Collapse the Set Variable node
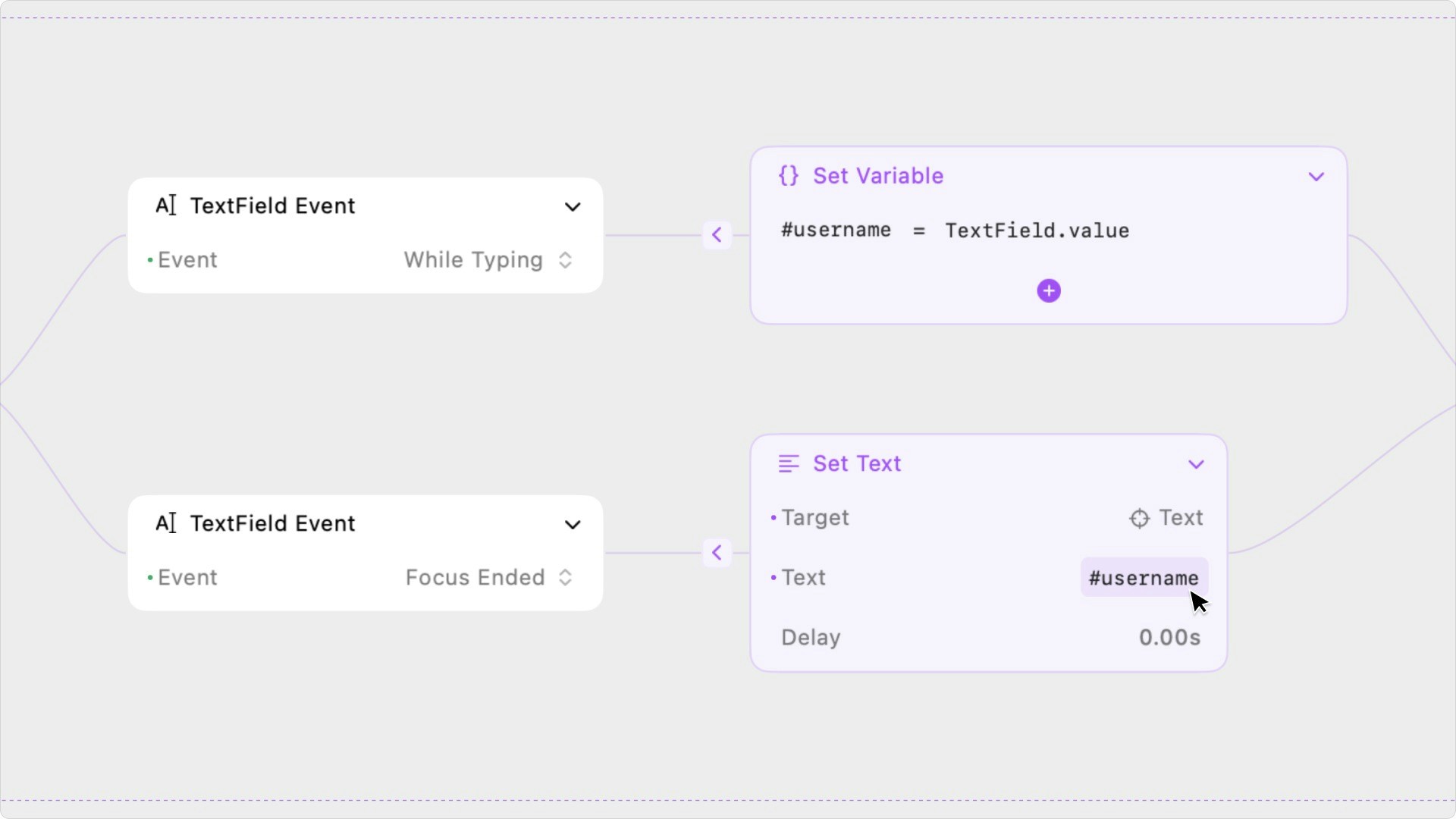 coord(1316,177)
